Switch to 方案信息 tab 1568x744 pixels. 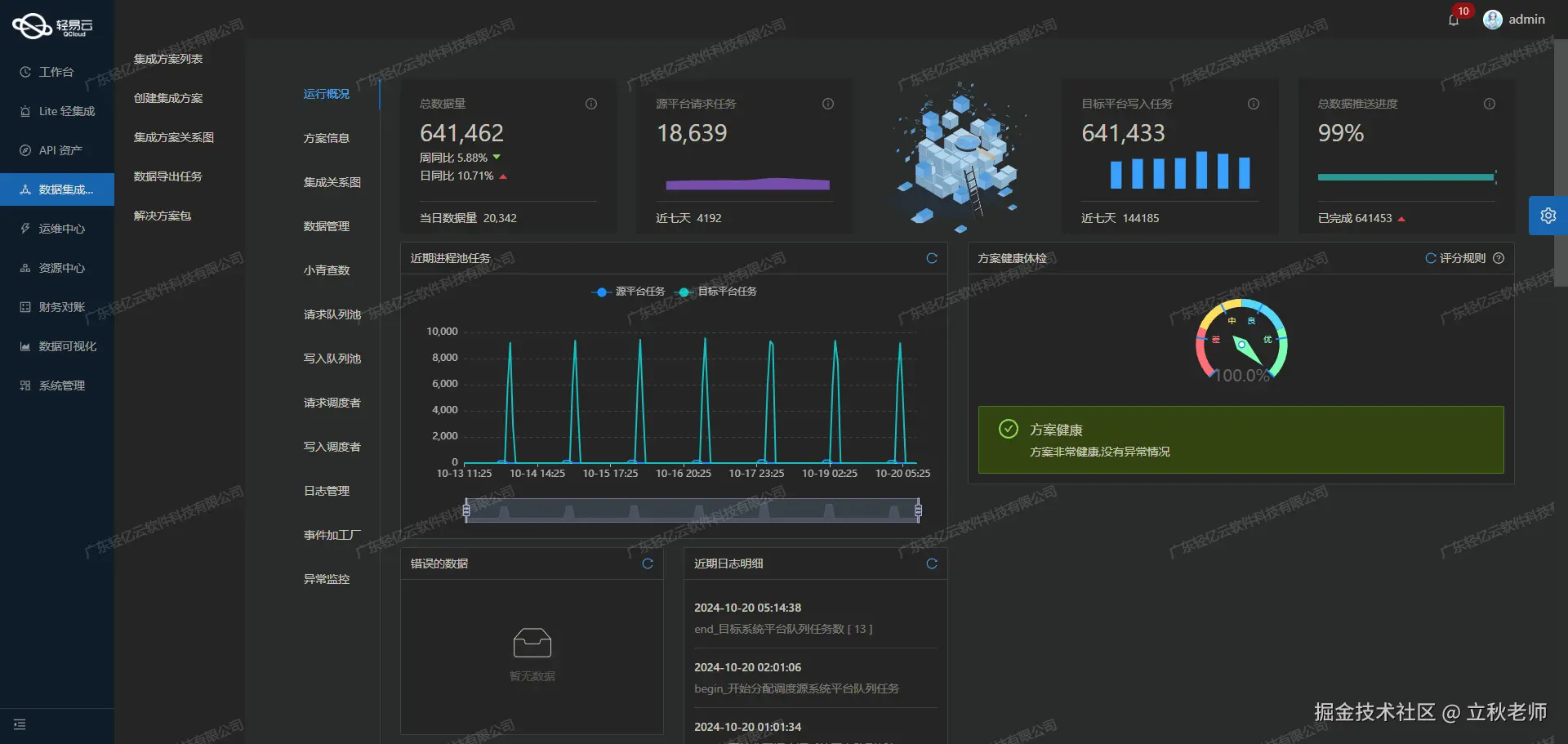point(327,138)
